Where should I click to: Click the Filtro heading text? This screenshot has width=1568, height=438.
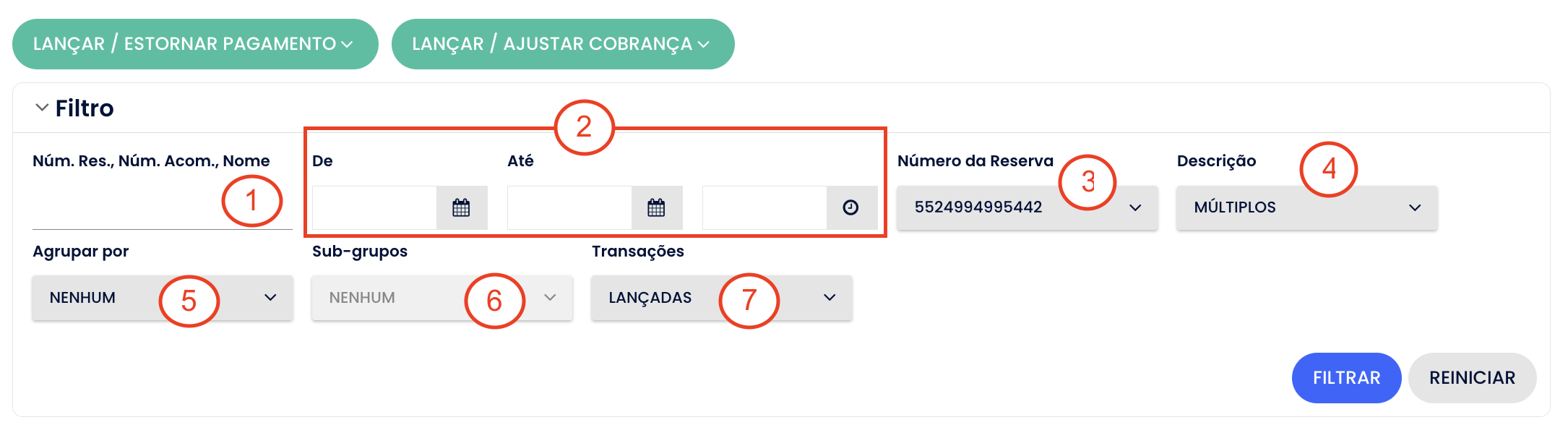[x=85, y=108]
